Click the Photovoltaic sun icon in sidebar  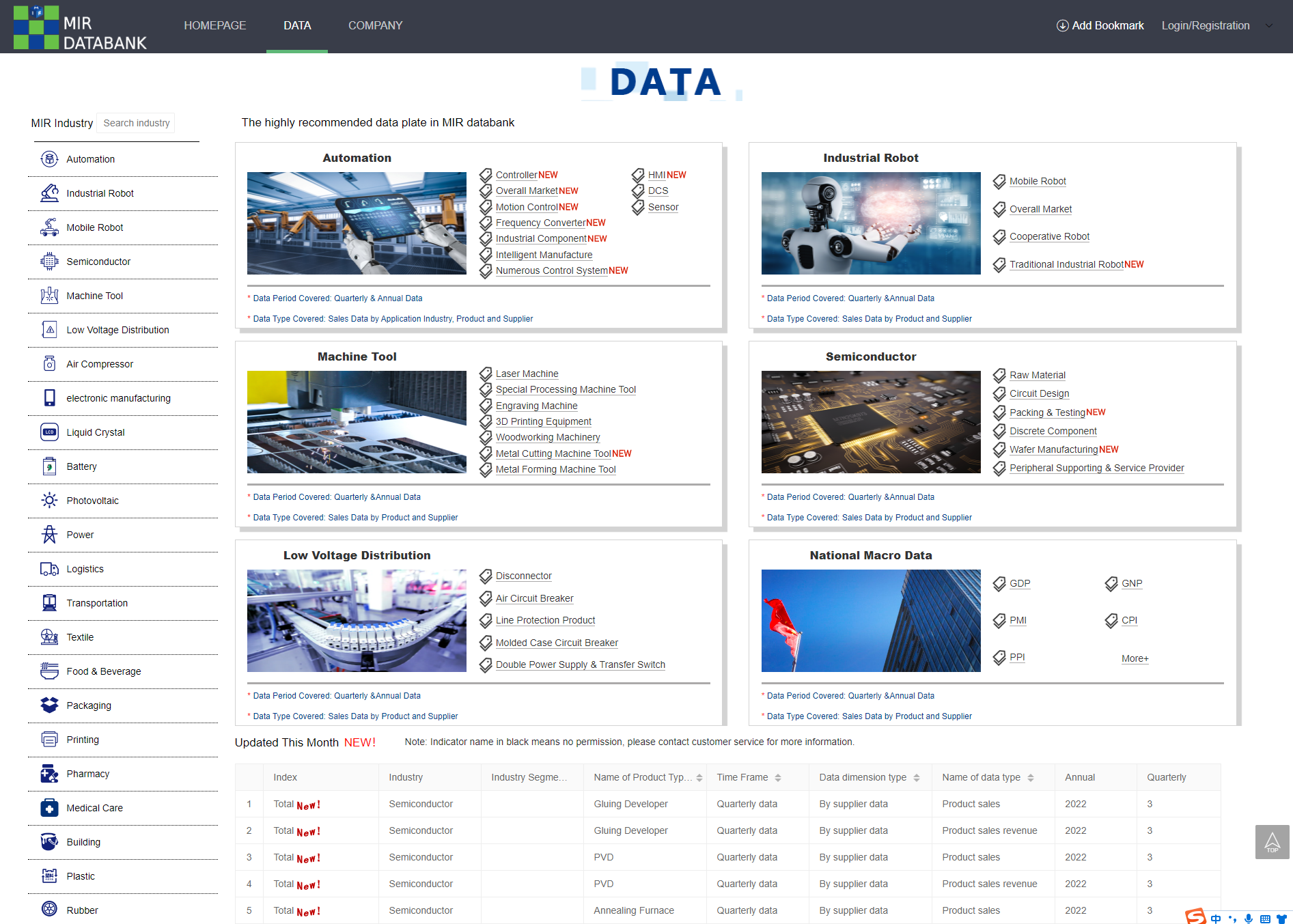49,500
